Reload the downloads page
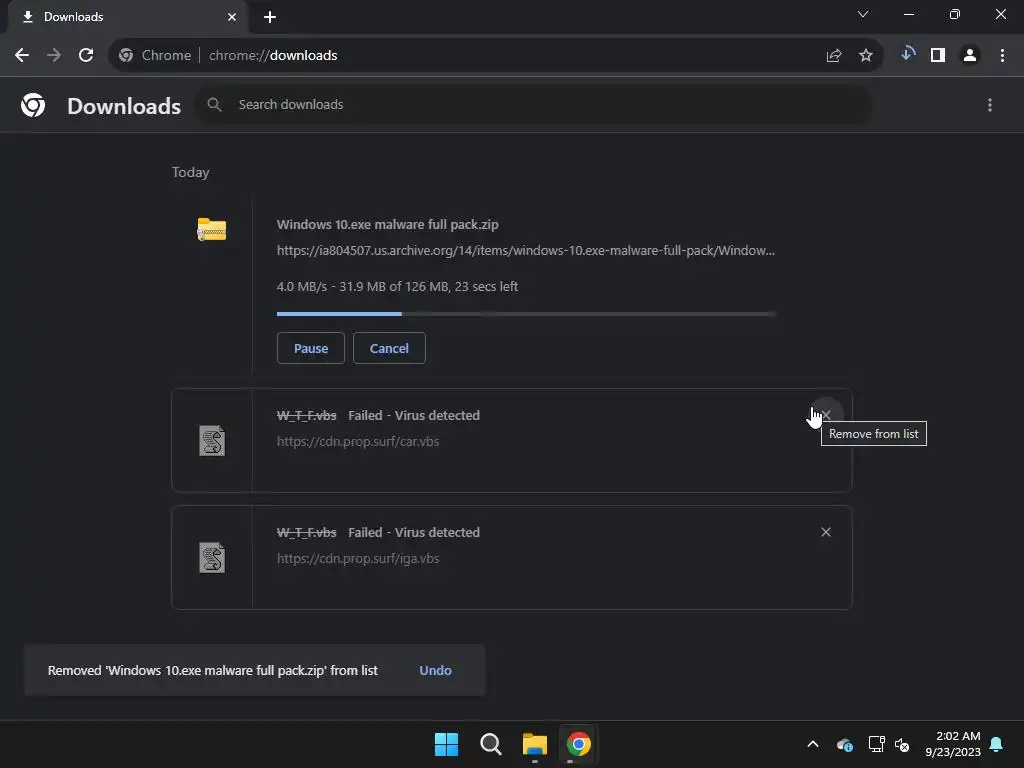The image size is (1024, 768). tap(86, 56)
